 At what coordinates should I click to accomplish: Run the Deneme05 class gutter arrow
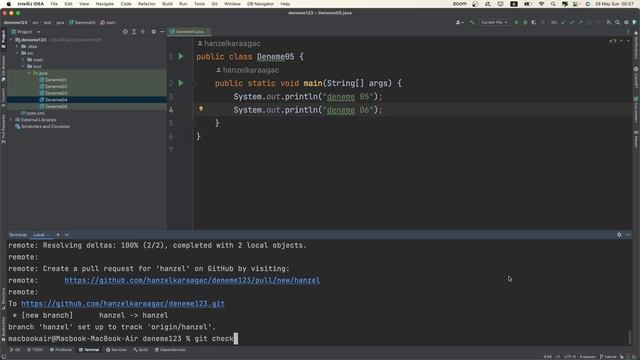coord(181,56)
